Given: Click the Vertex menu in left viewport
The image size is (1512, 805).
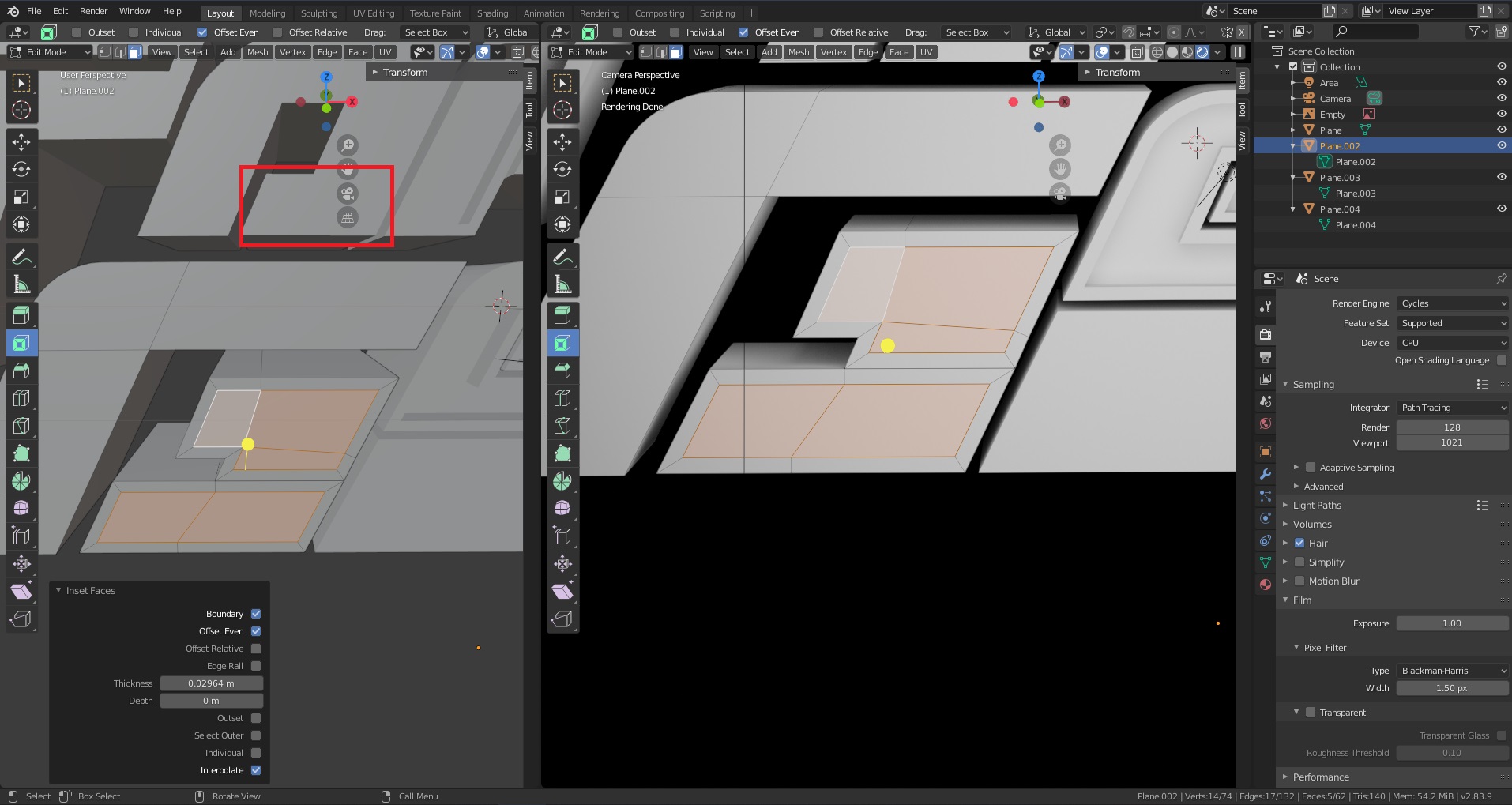Looking at the screenshot, I should pyautogui.click(x=292, y=52).
